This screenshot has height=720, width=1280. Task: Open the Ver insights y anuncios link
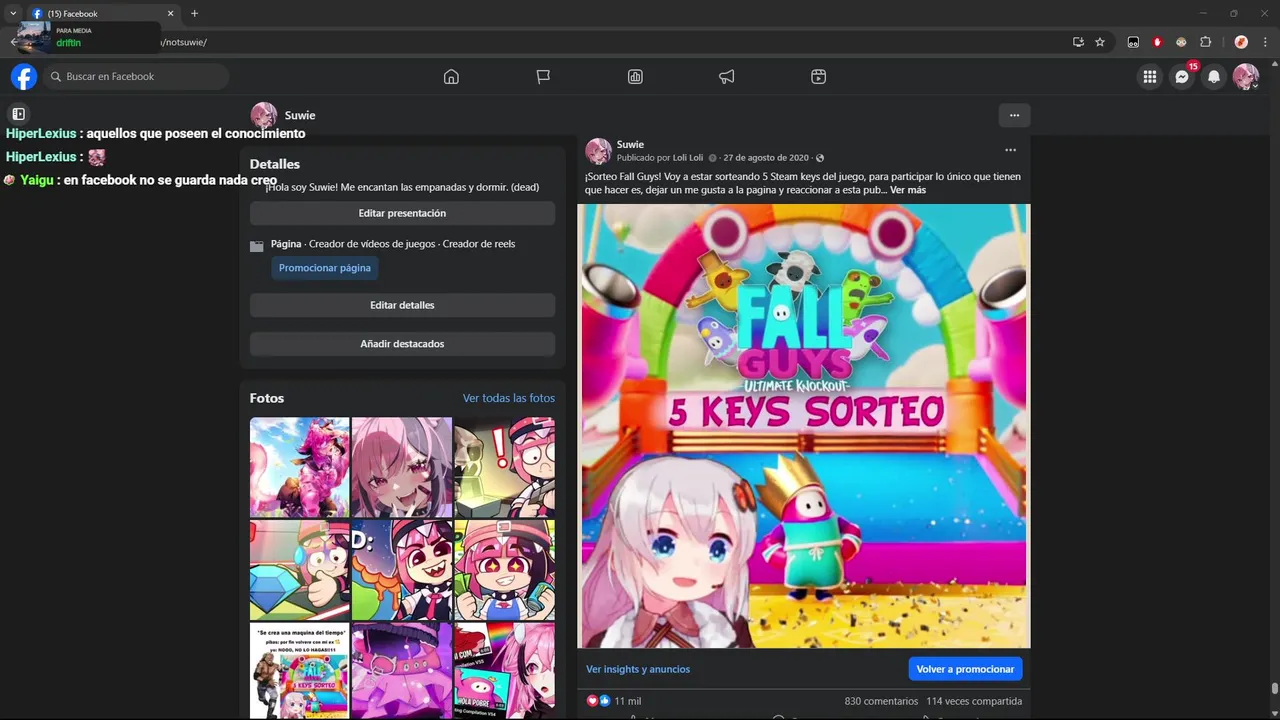[x=638, y=669]
